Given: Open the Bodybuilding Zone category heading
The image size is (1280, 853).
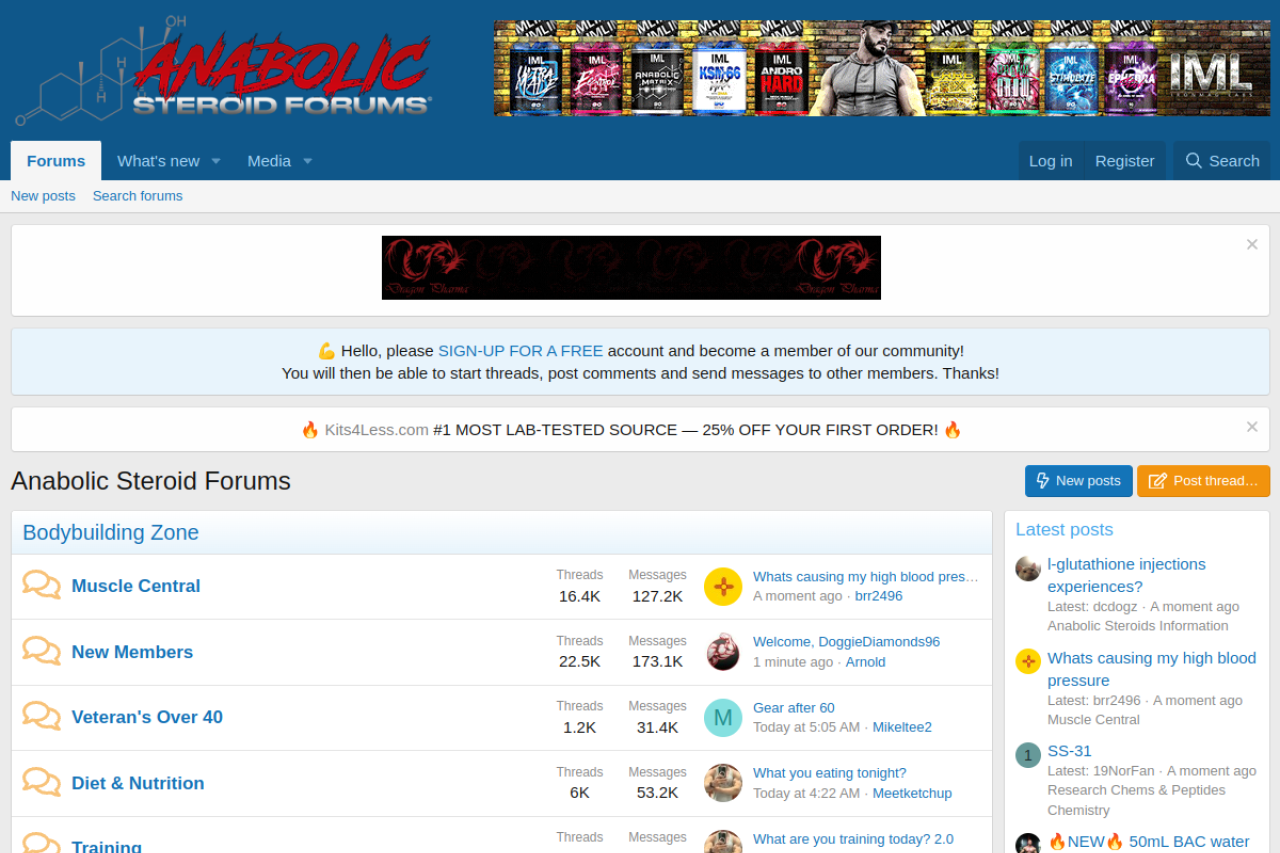Looking at the screenshot, I should (111, 532).
